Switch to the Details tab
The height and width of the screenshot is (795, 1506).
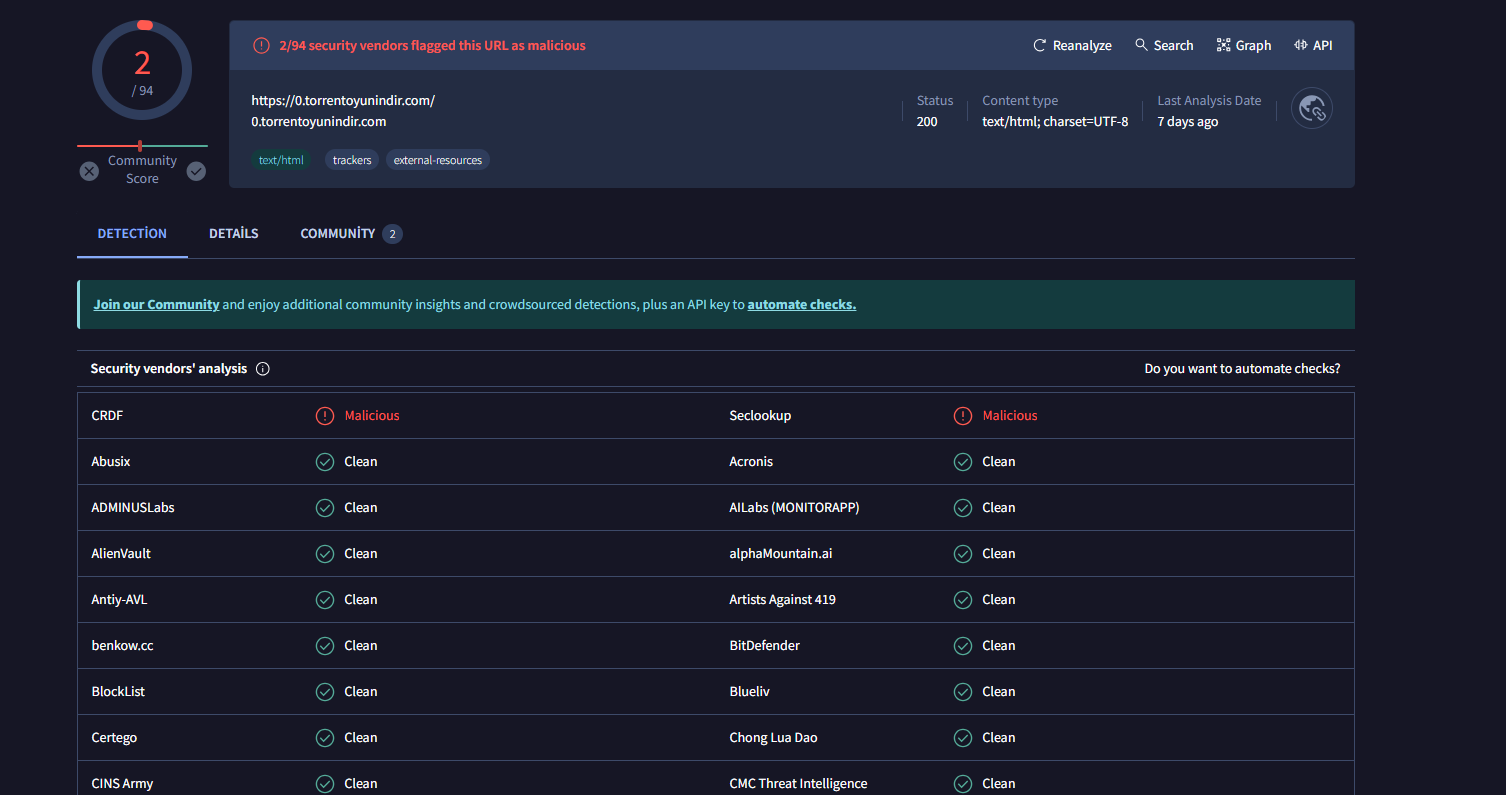(234, 233)
